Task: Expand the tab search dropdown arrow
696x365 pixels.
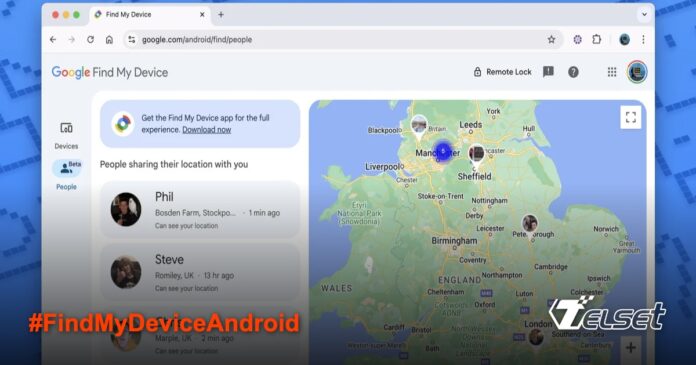Action: [644, 14]
